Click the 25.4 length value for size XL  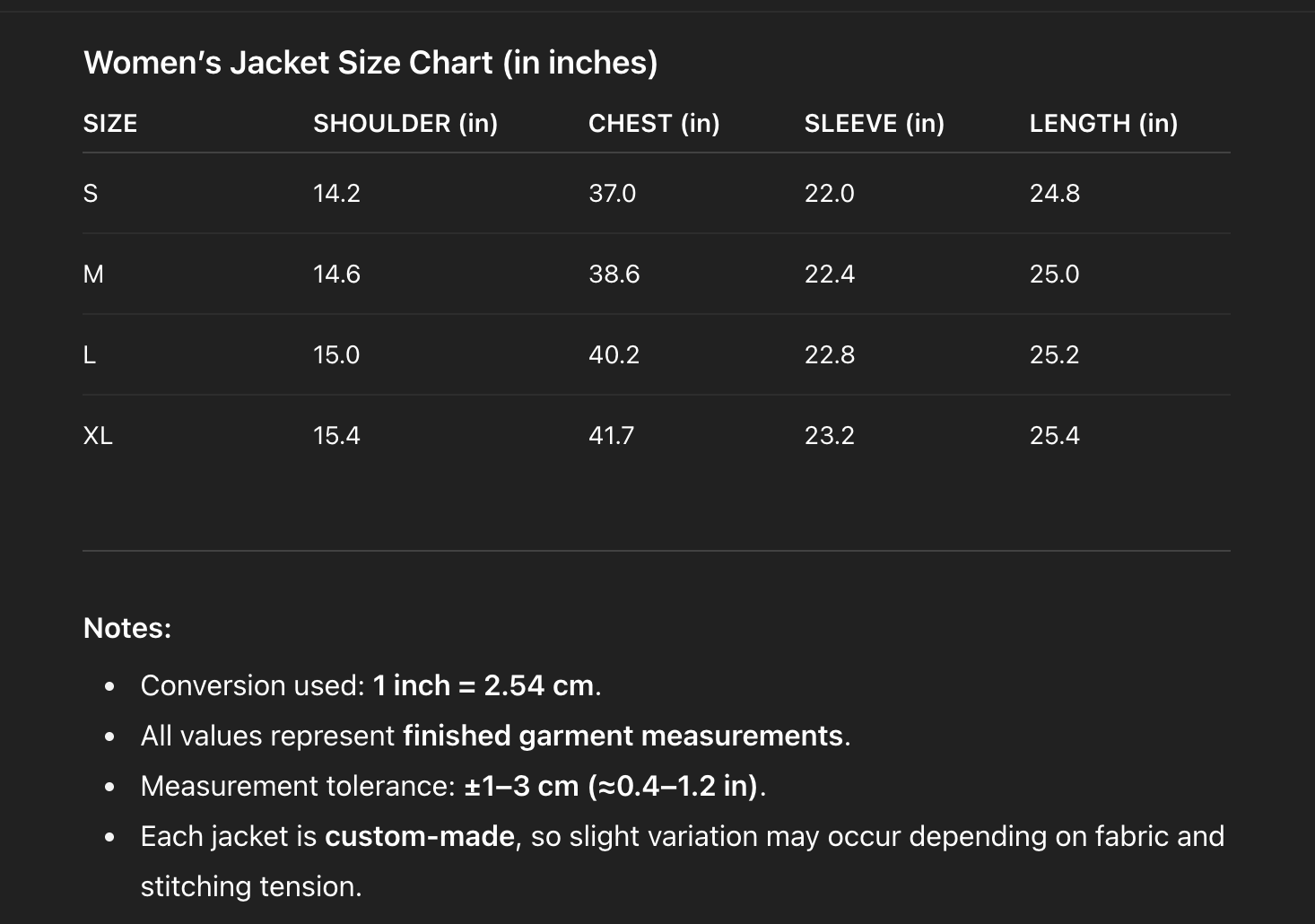pos(1054,436)
